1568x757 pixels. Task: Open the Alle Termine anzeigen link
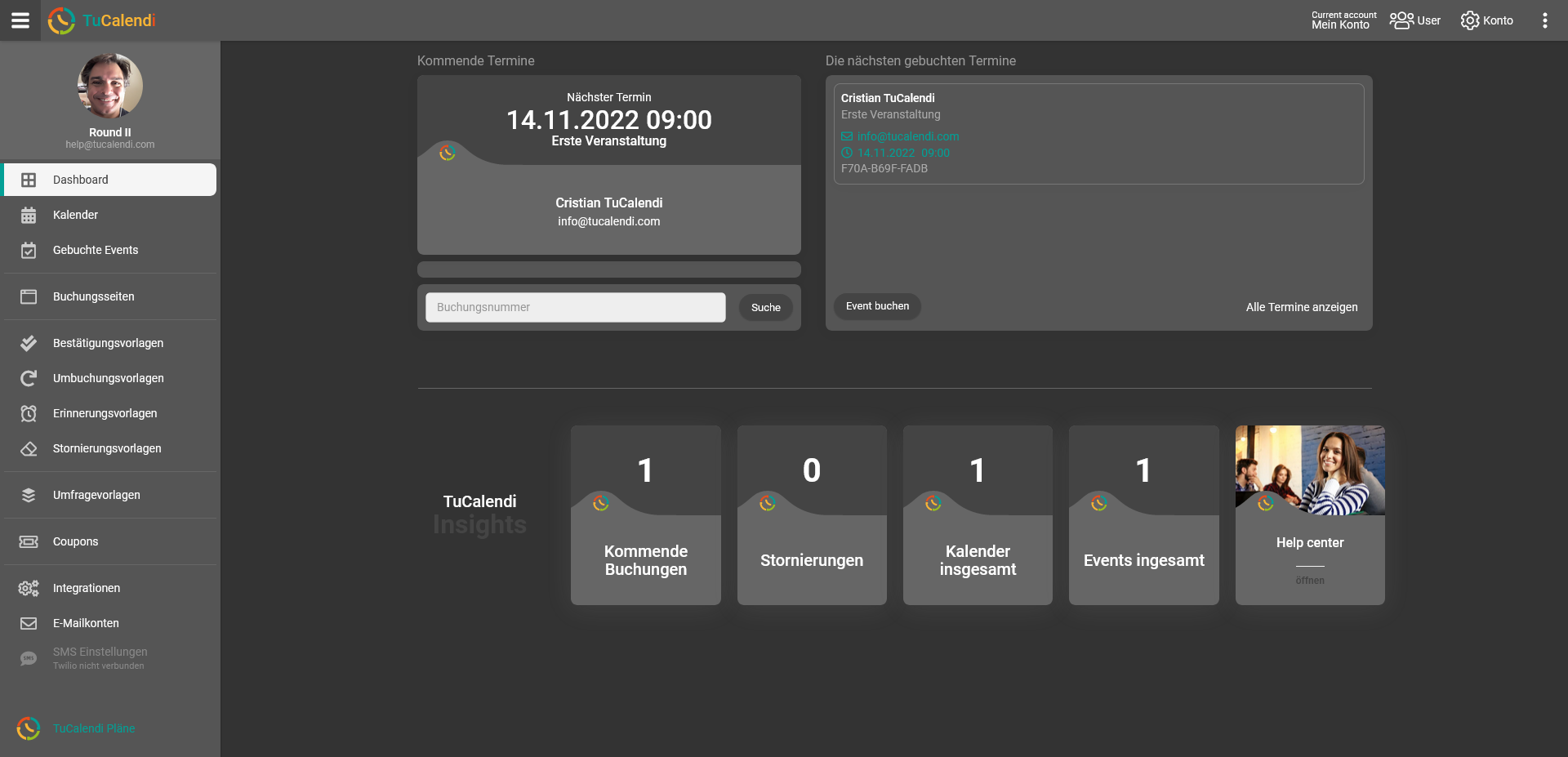[1301, 307]
